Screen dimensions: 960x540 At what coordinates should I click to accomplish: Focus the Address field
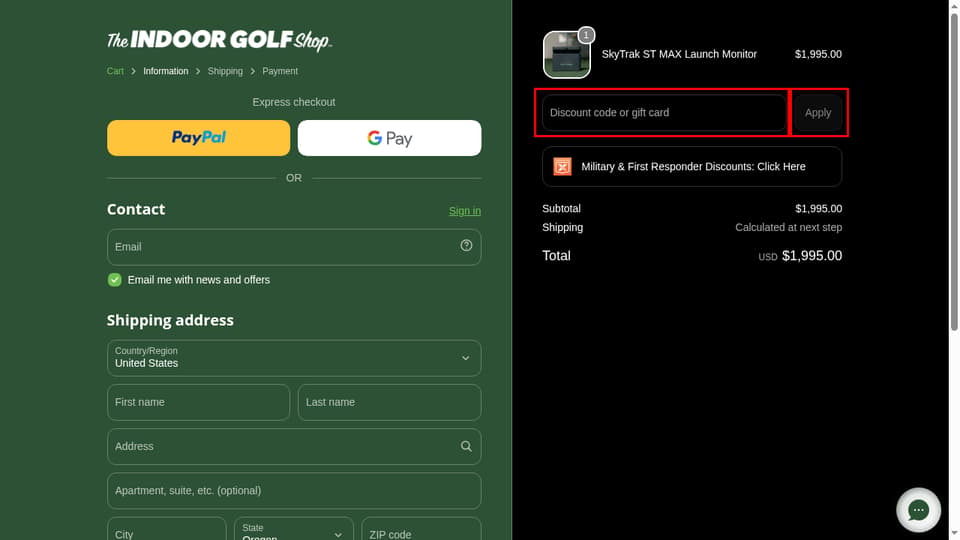click(x=294, y=446)
